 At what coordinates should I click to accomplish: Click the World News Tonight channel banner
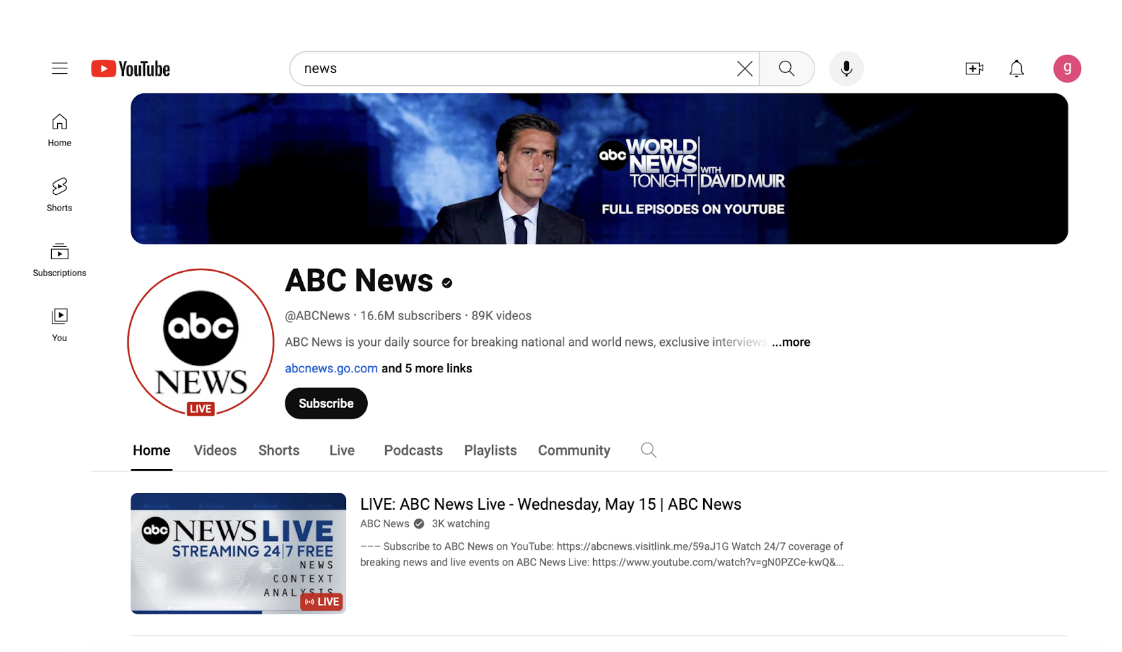(x=599, y=169)
